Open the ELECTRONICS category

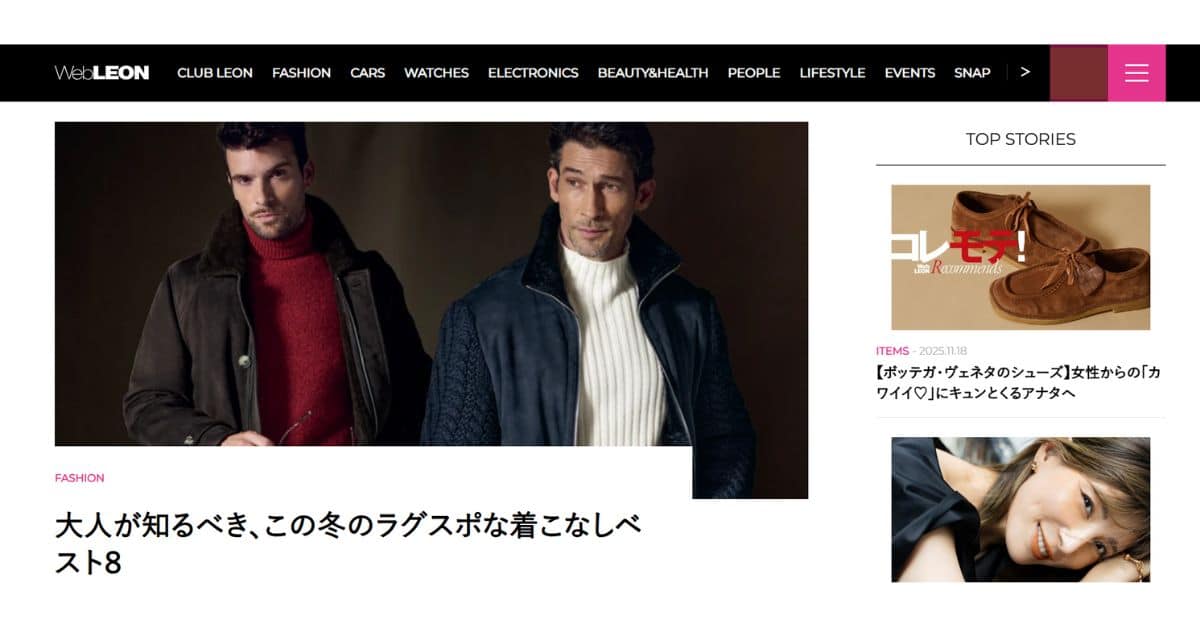coord(533,73)
